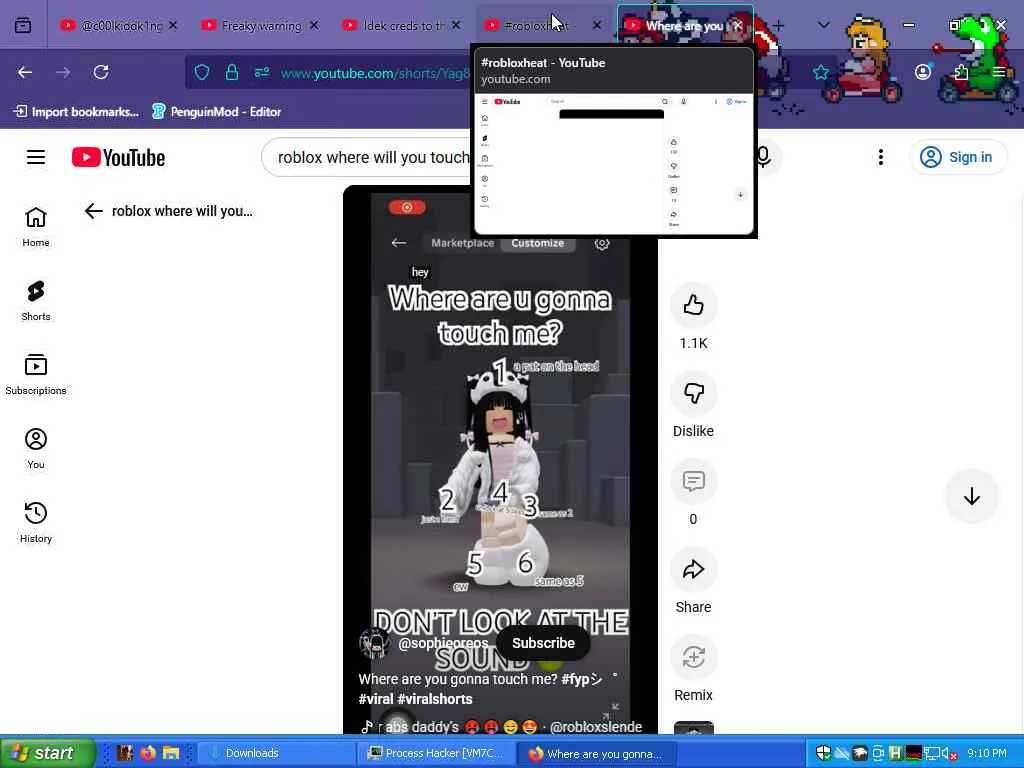Screen dimensions: 1024x768
Task: Click the URL address bar
Action: click(x=374, y=73)
